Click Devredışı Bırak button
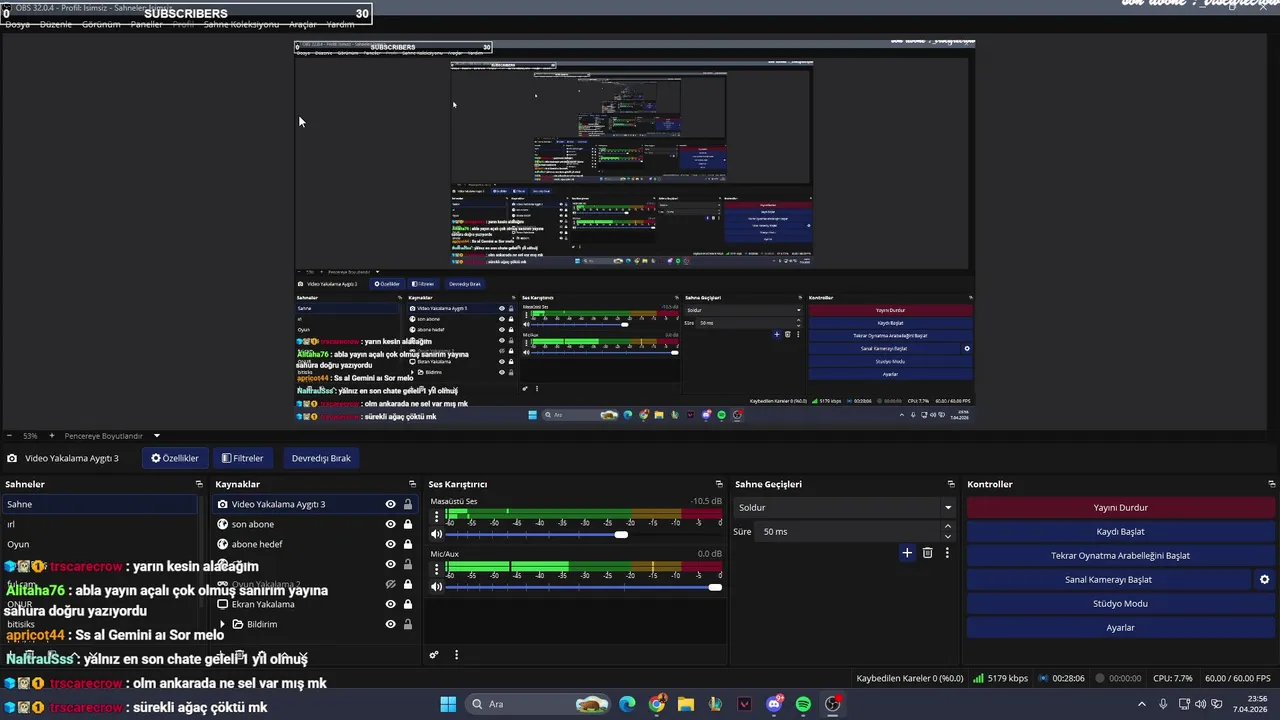 [321, 458]
